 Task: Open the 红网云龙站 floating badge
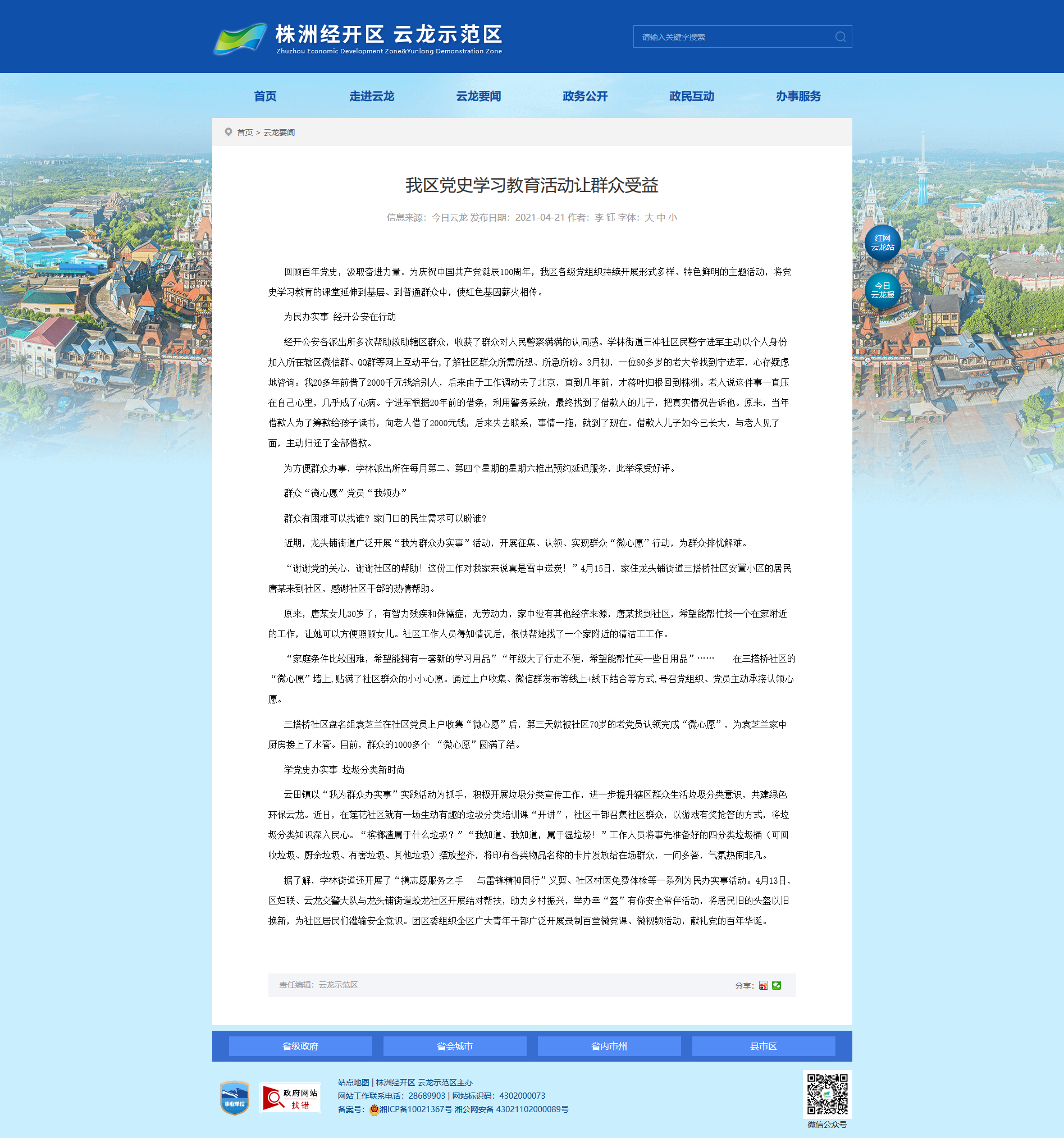[882, 243]
